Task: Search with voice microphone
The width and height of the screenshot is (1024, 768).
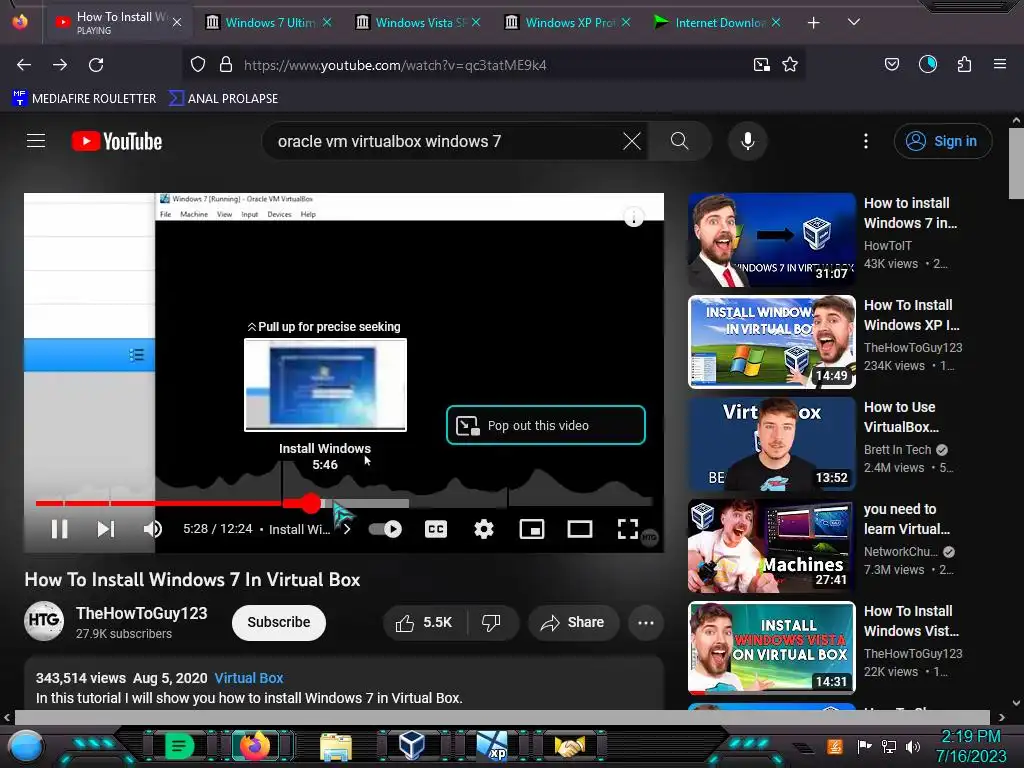Action: point(748,141)
